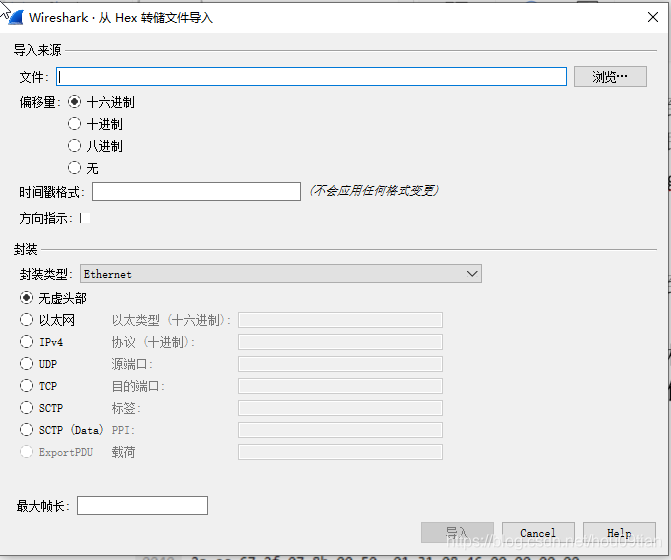Viewport: 671px width, 560px height.
Task: Toggle the 方向指示 checkbox
Action: pos(85,218)
